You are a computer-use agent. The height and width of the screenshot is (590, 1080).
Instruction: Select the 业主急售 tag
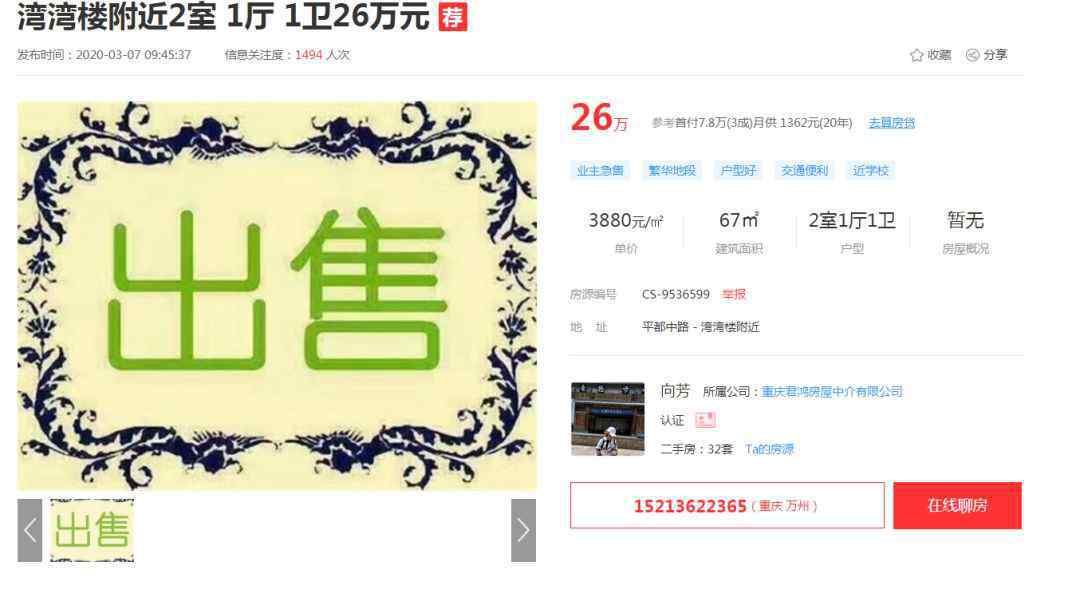[600, 171]
